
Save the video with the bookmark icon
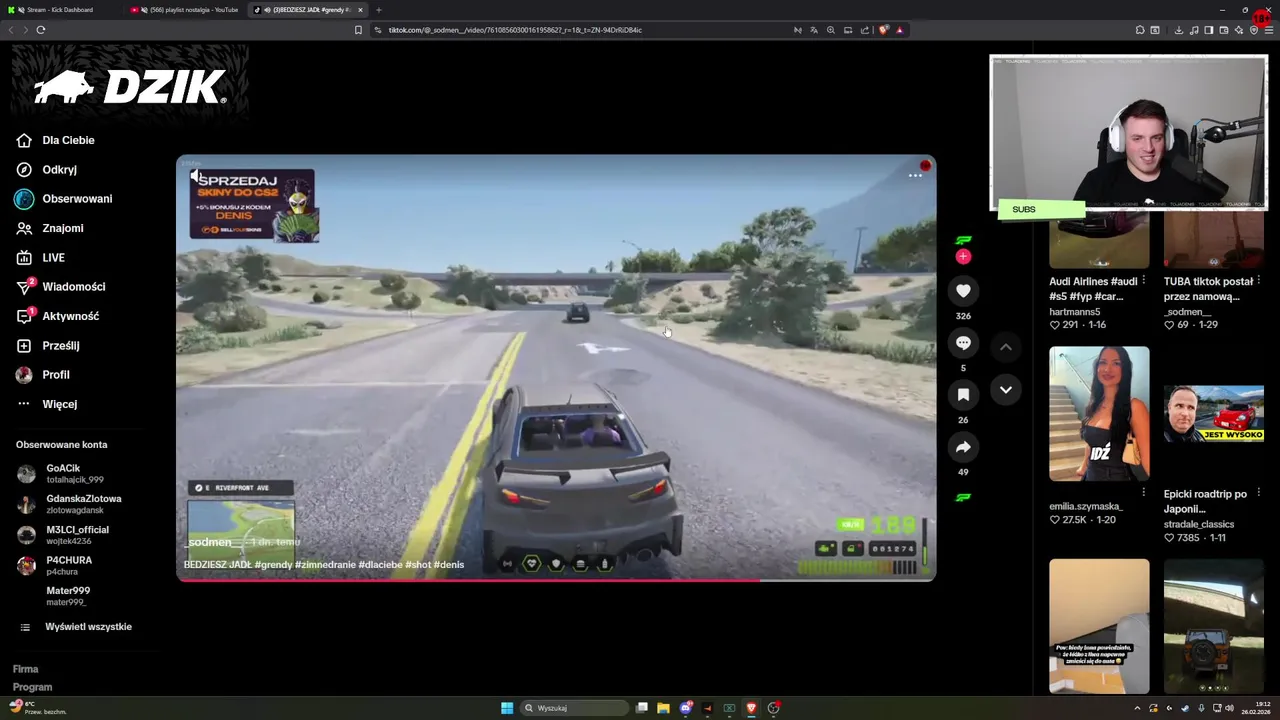point(963,395)
